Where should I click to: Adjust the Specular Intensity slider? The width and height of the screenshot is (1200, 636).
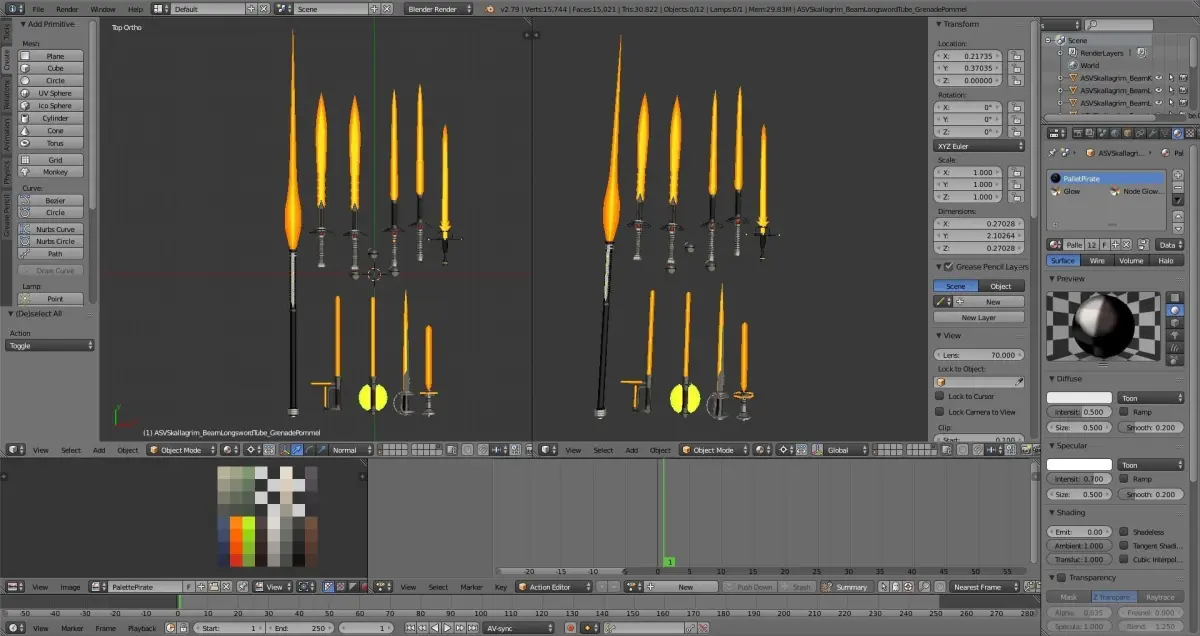[x=1079, y=479]
